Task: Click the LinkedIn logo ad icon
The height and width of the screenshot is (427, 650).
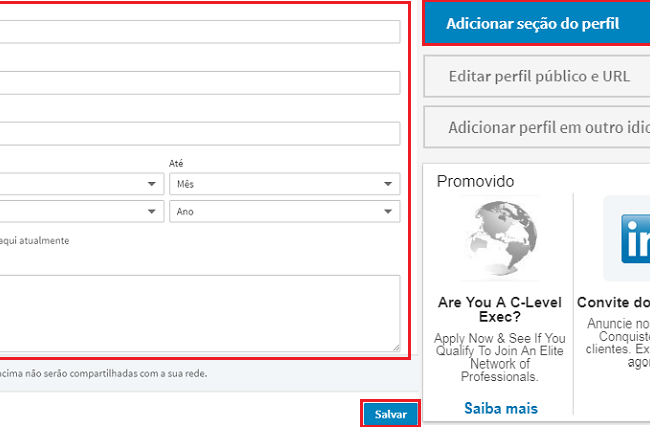Action: [627, 240]
